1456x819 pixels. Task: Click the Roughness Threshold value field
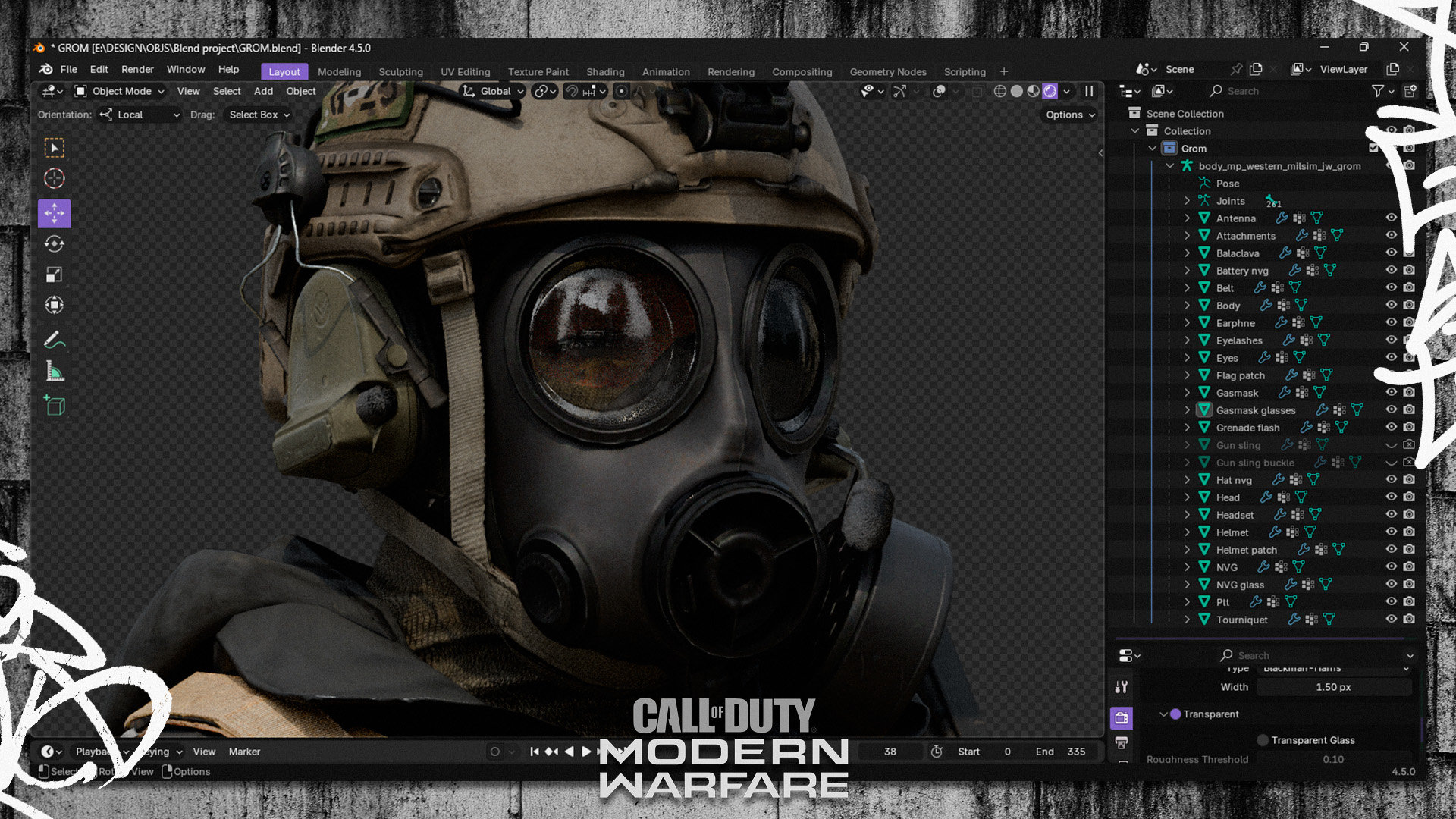tap(1333, 759)
